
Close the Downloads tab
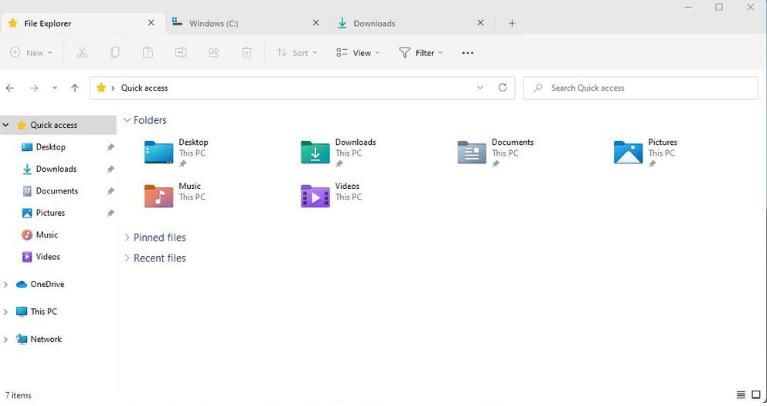click(480, 23)
